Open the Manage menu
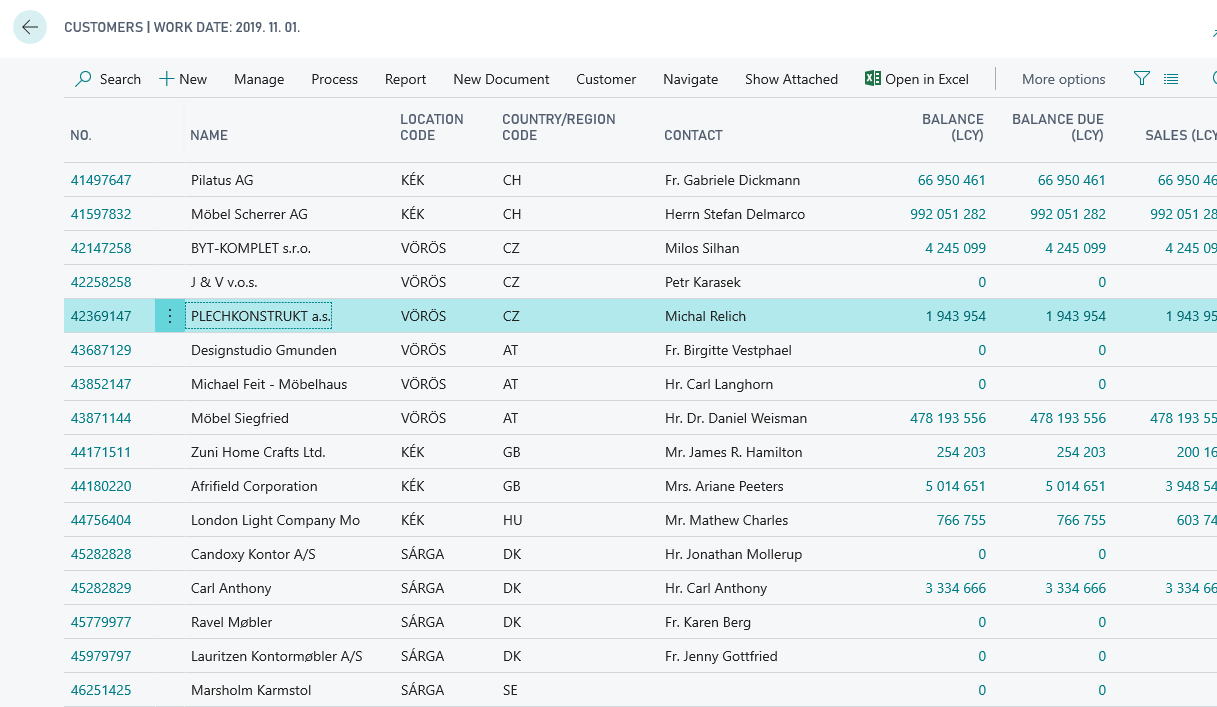Screen dimensions: 1217x707 [259, 79]
